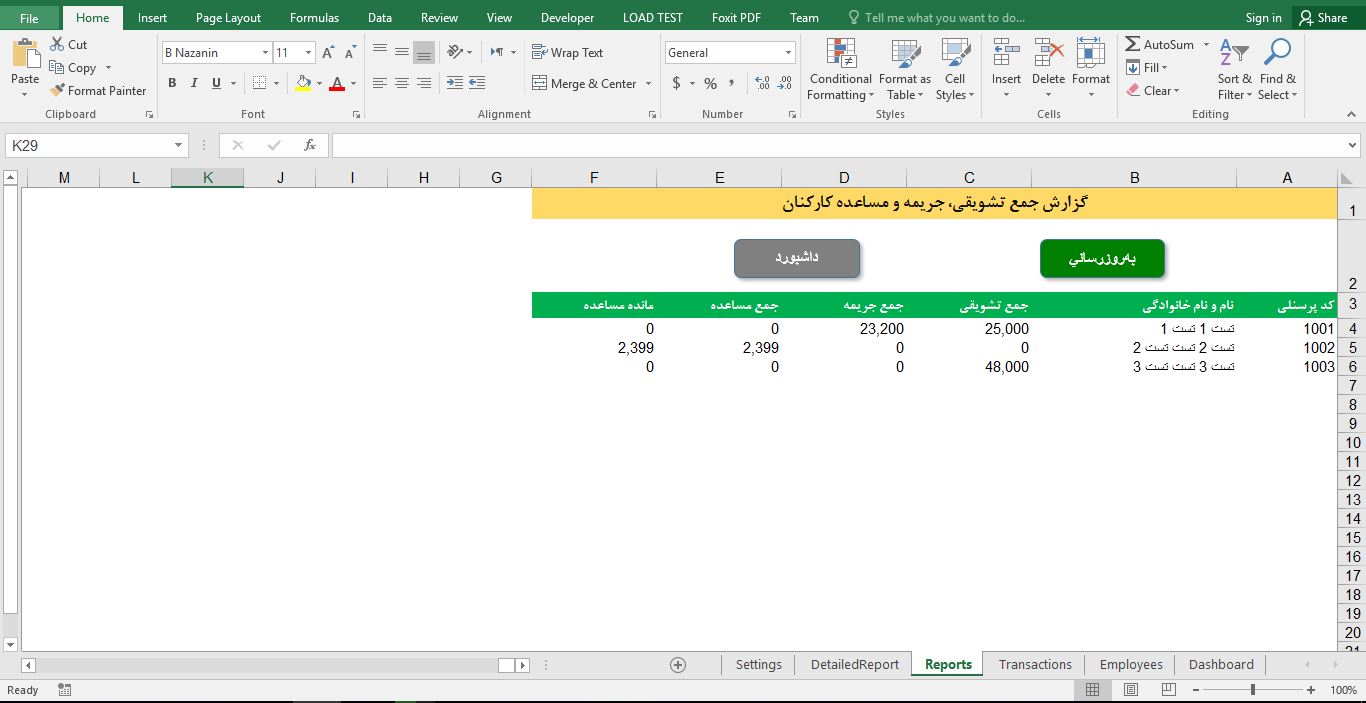The width and height of the screenshot is (1366, 703).
Task: Open the Formulas ribbon tab
Action: [314, 17]
